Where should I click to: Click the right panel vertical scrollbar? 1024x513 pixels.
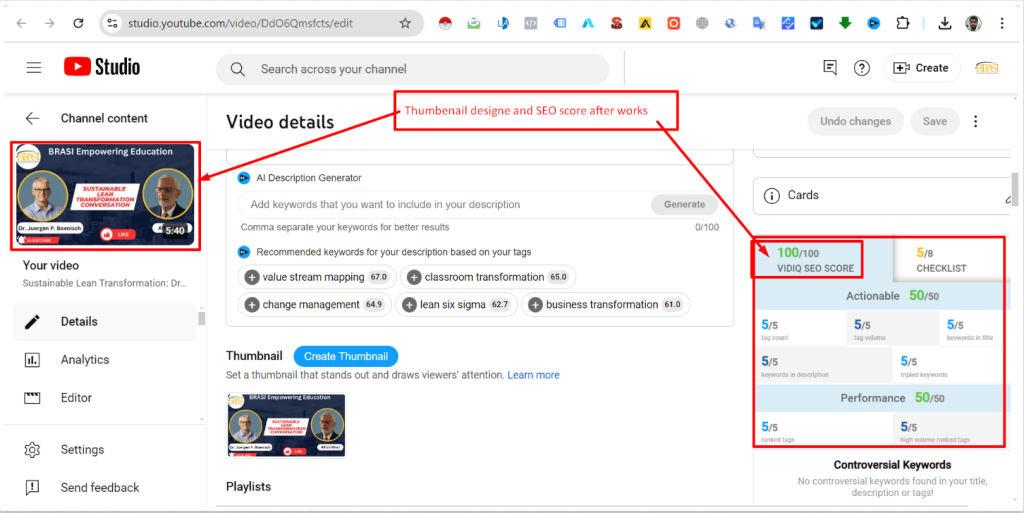[x=1015, y=190]
